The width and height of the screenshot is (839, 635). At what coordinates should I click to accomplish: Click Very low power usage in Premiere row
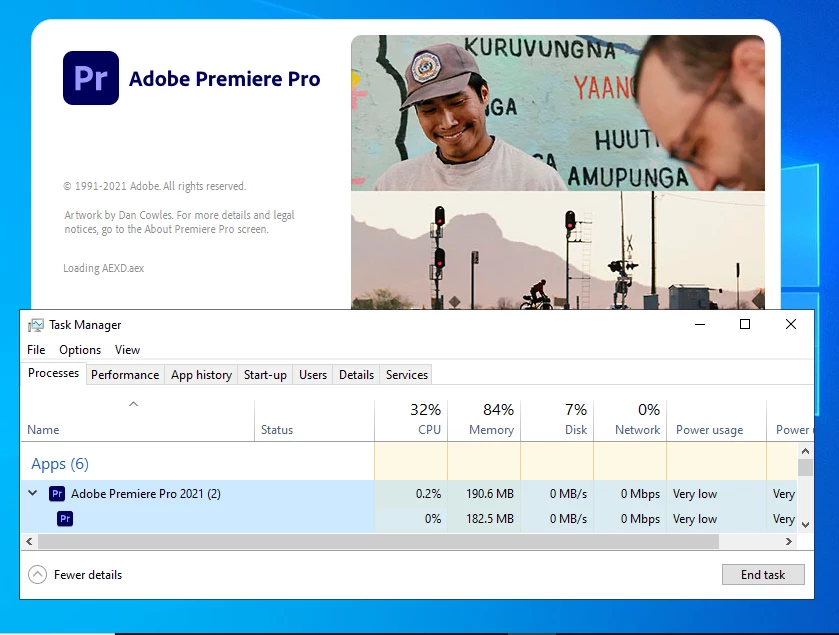(695, 494)
